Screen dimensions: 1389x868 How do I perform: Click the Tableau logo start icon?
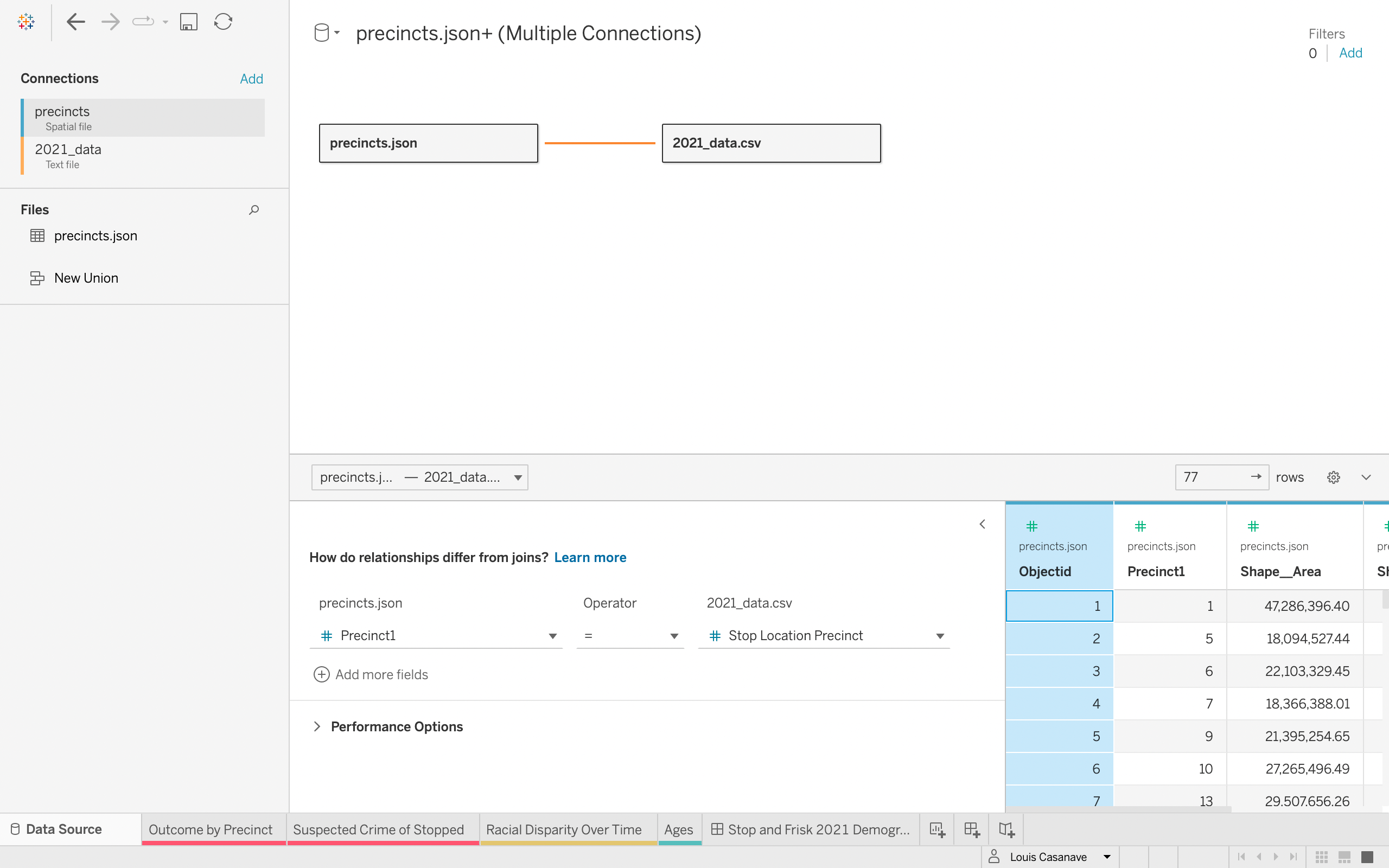(26, 22)
